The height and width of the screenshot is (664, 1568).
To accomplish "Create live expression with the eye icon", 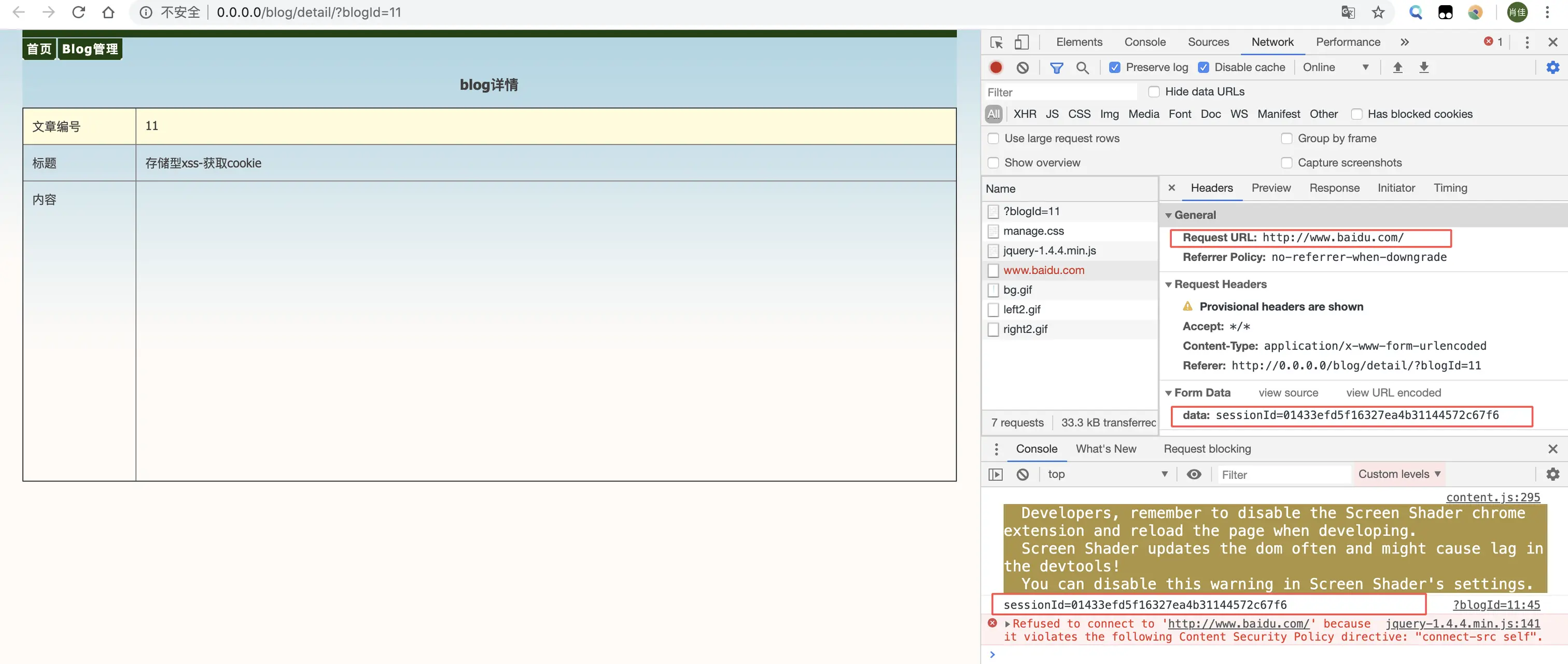I will [x=1194, y=474].
